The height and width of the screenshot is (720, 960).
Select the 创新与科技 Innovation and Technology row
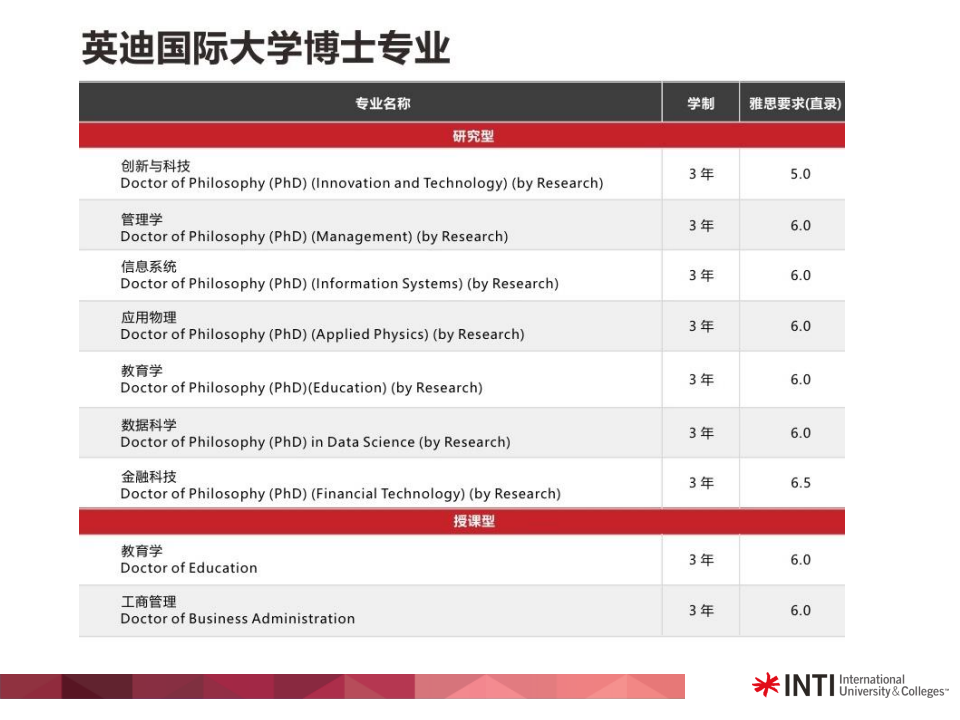[x=462, y=174]
